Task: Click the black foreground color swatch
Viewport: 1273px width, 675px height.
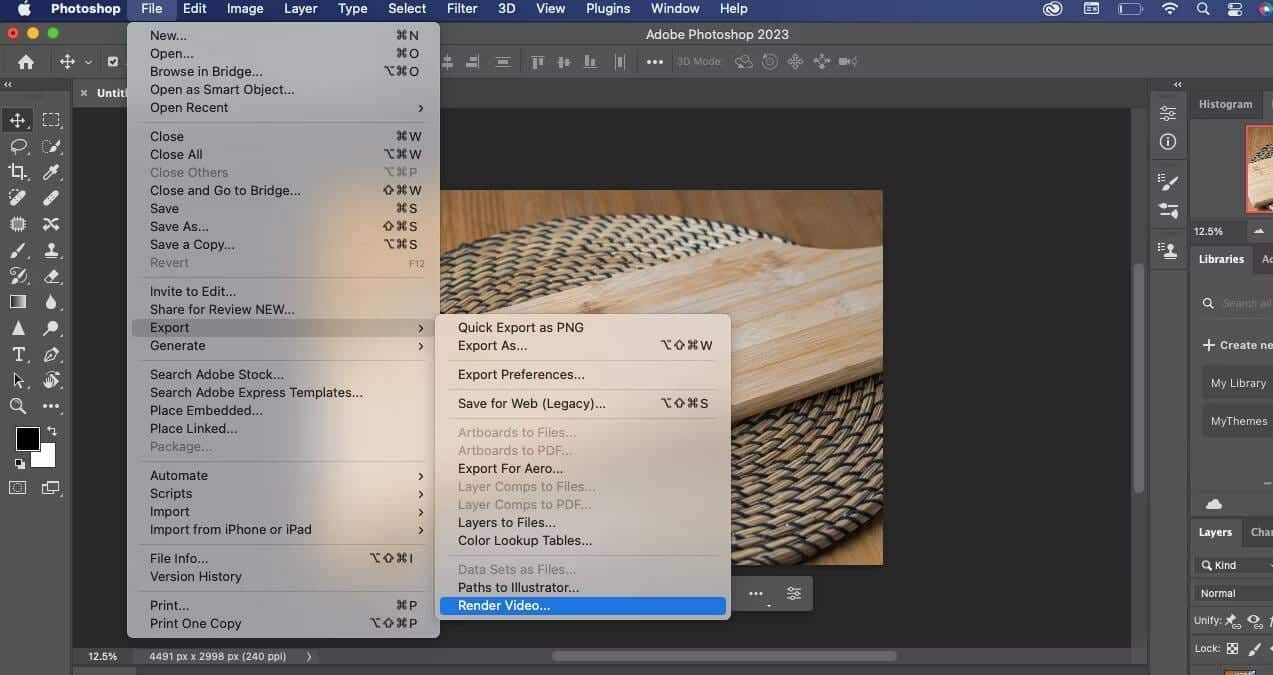Action: click(x=27, y=438)
